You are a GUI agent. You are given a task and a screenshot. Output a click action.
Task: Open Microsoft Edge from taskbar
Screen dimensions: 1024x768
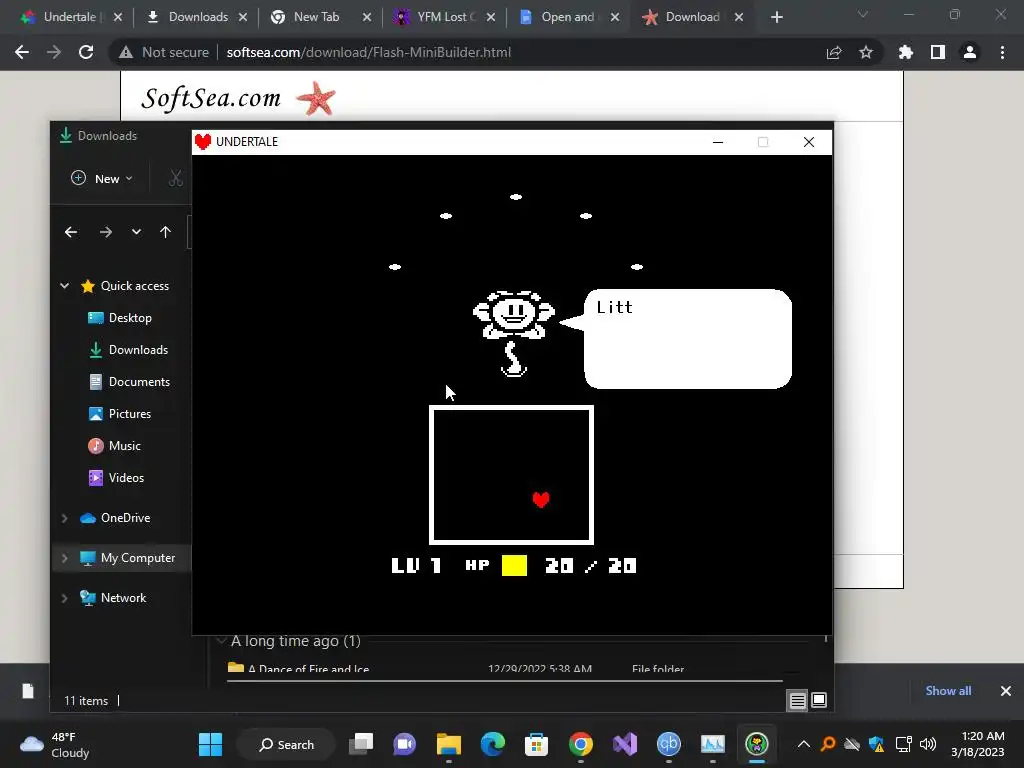tap(493, 744)
